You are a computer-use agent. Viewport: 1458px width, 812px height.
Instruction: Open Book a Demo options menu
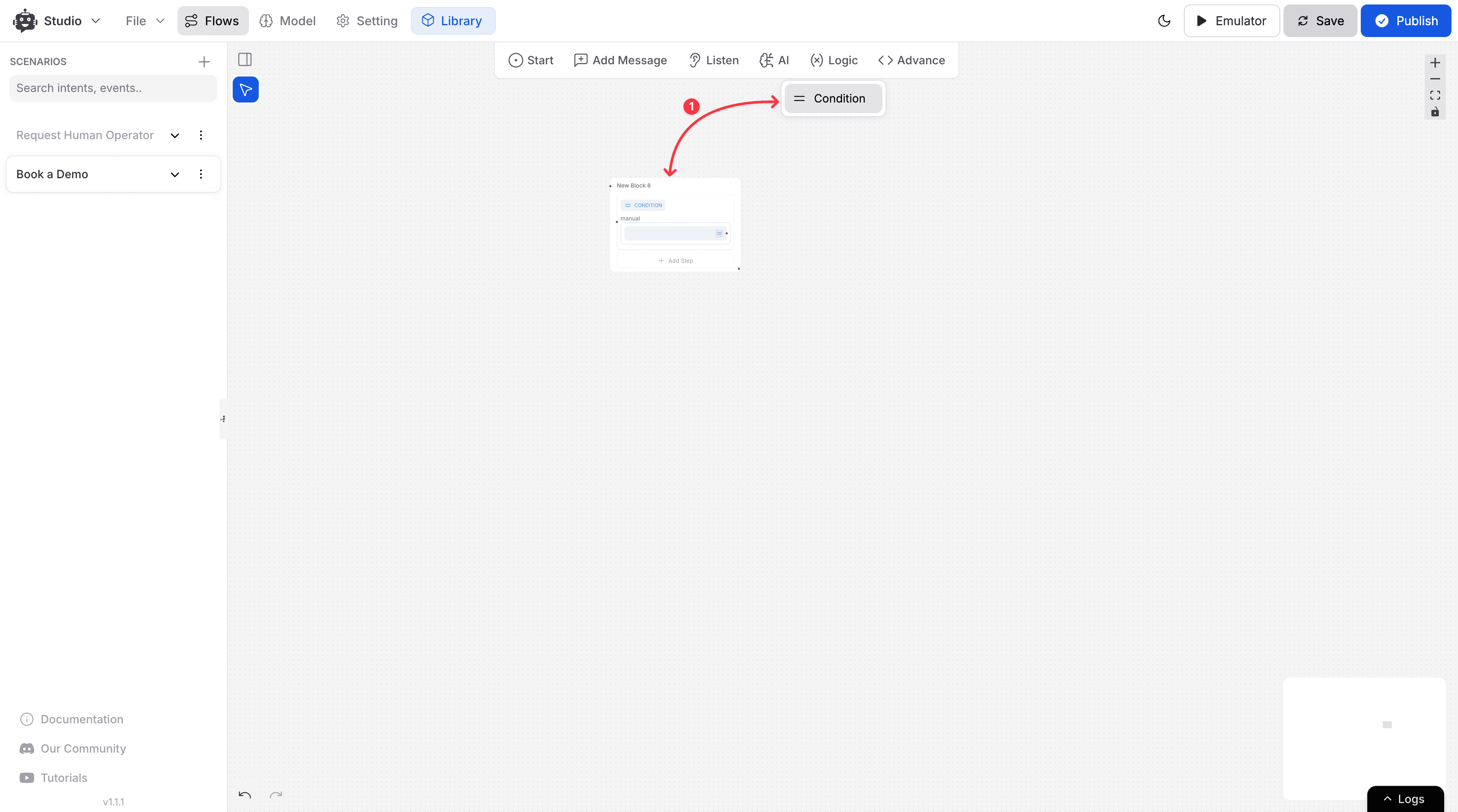(201, 174)
